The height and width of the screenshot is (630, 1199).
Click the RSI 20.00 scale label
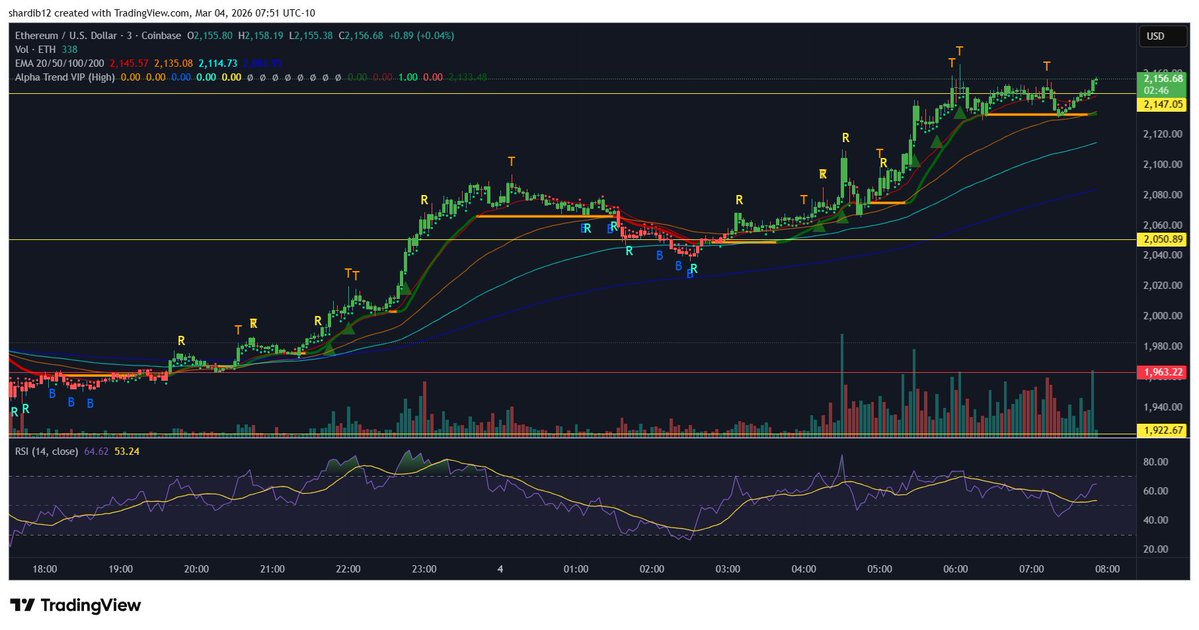coord(1155,549)
